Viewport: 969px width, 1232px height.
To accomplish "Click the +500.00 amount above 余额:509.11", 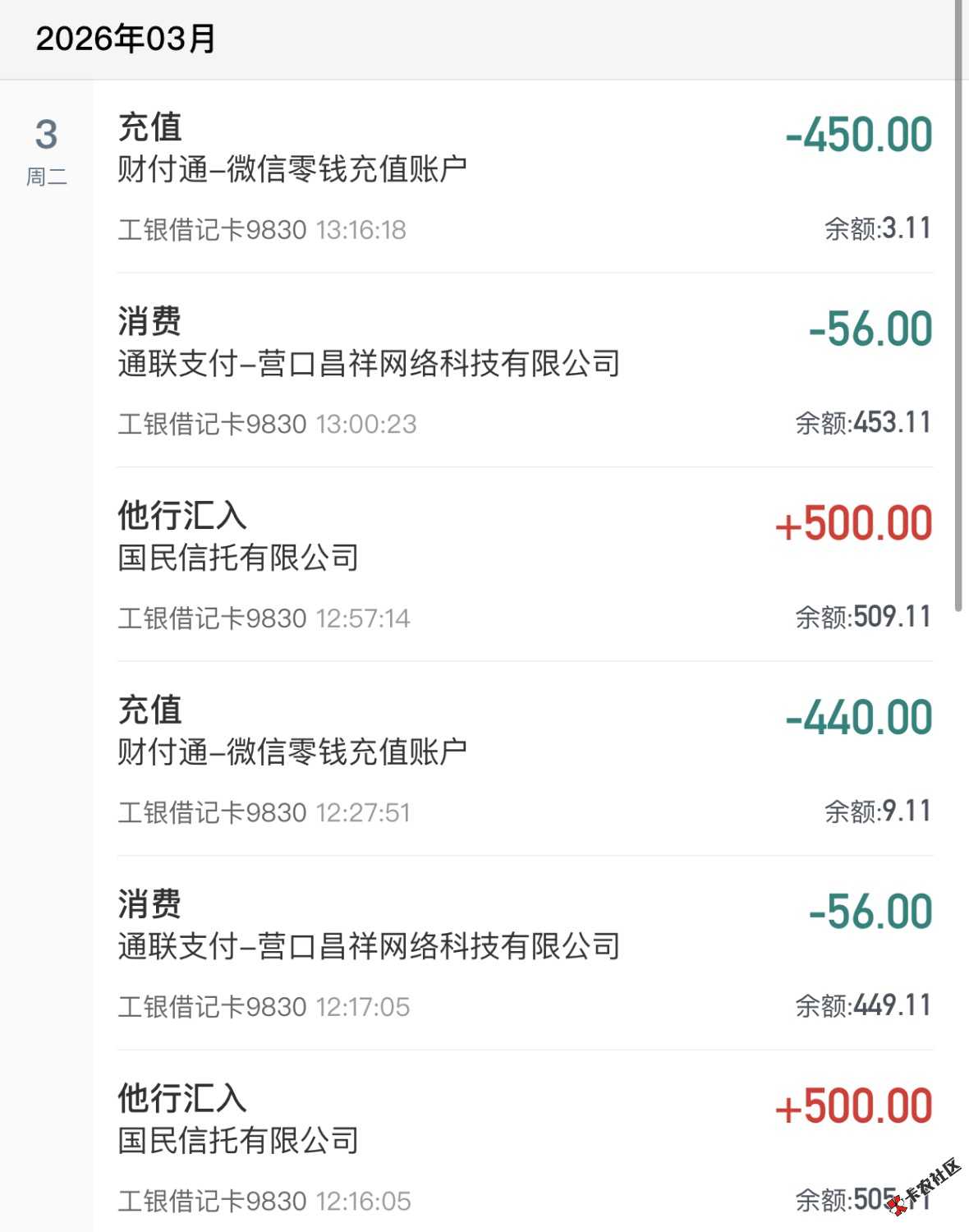I will [853, 524].
